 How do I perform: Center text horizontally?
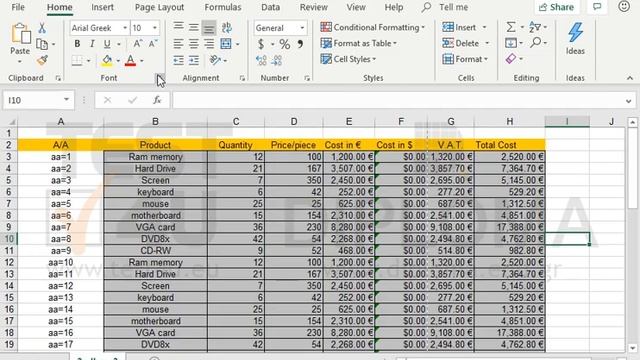[x=193, y=44]
